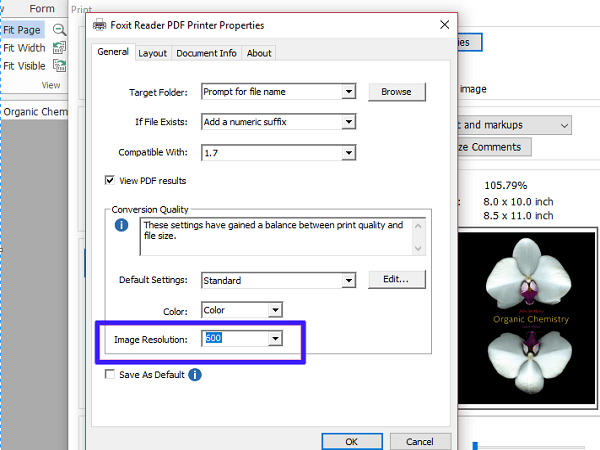600x450 pixels.
Task: Click the Edit... button
Action: pyautogui.click(x=396, y=279)
